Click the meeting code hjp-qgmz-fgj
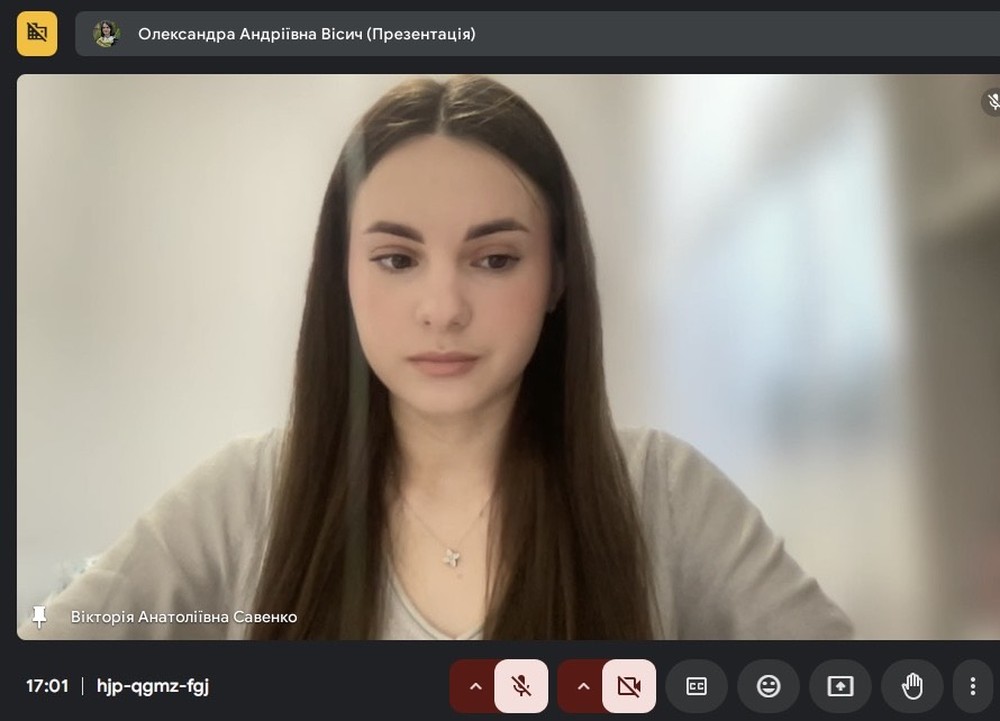This screenshot has width=1000, height=721. pyautogui.click(x=153, y=686)
